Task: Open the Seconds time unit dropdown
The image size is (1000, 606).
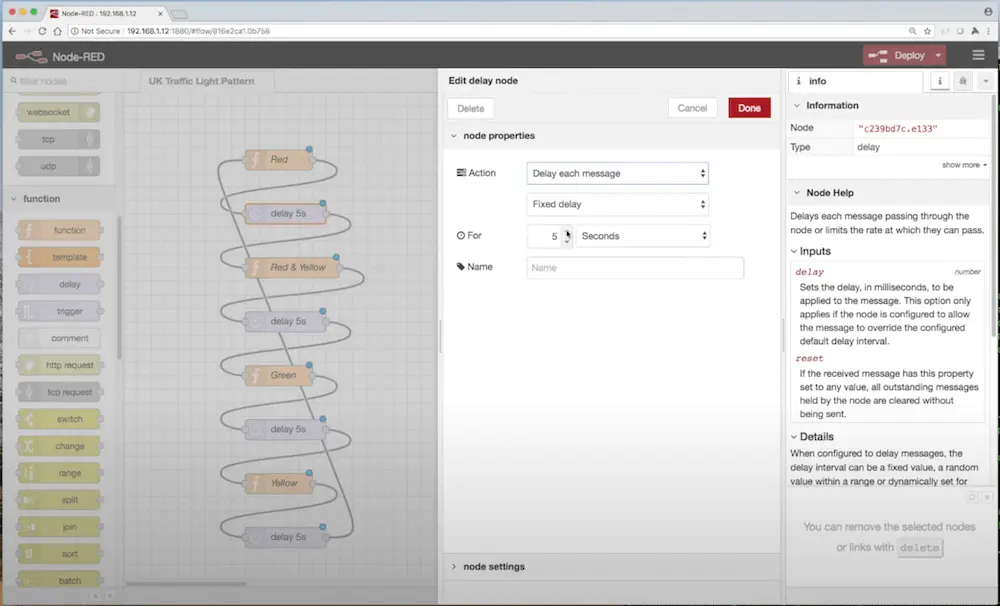Action: (x=643, y=236)
